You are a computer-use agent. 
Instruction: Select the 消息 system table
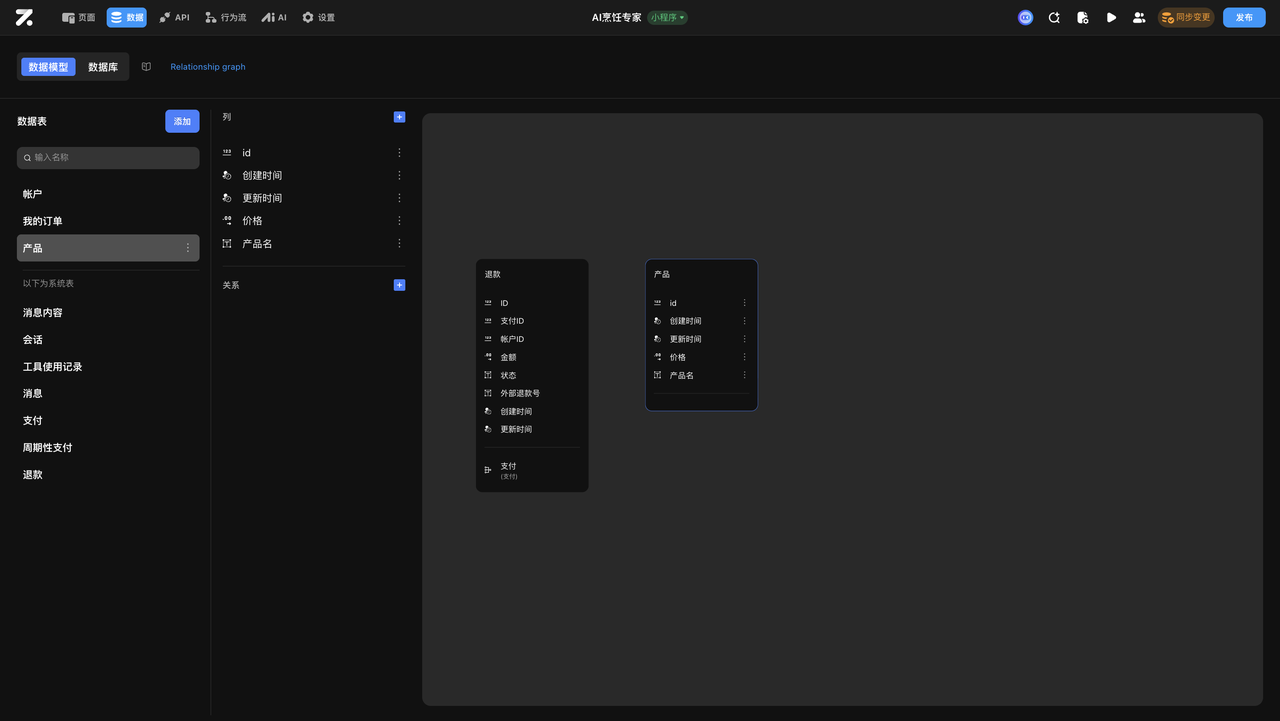click(108, 394)
